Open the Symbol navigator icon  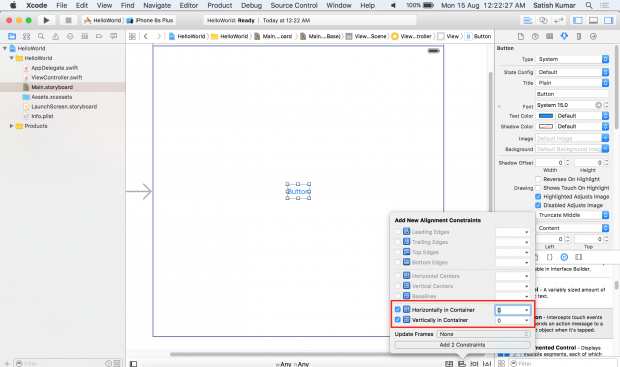tap(26, 36)
